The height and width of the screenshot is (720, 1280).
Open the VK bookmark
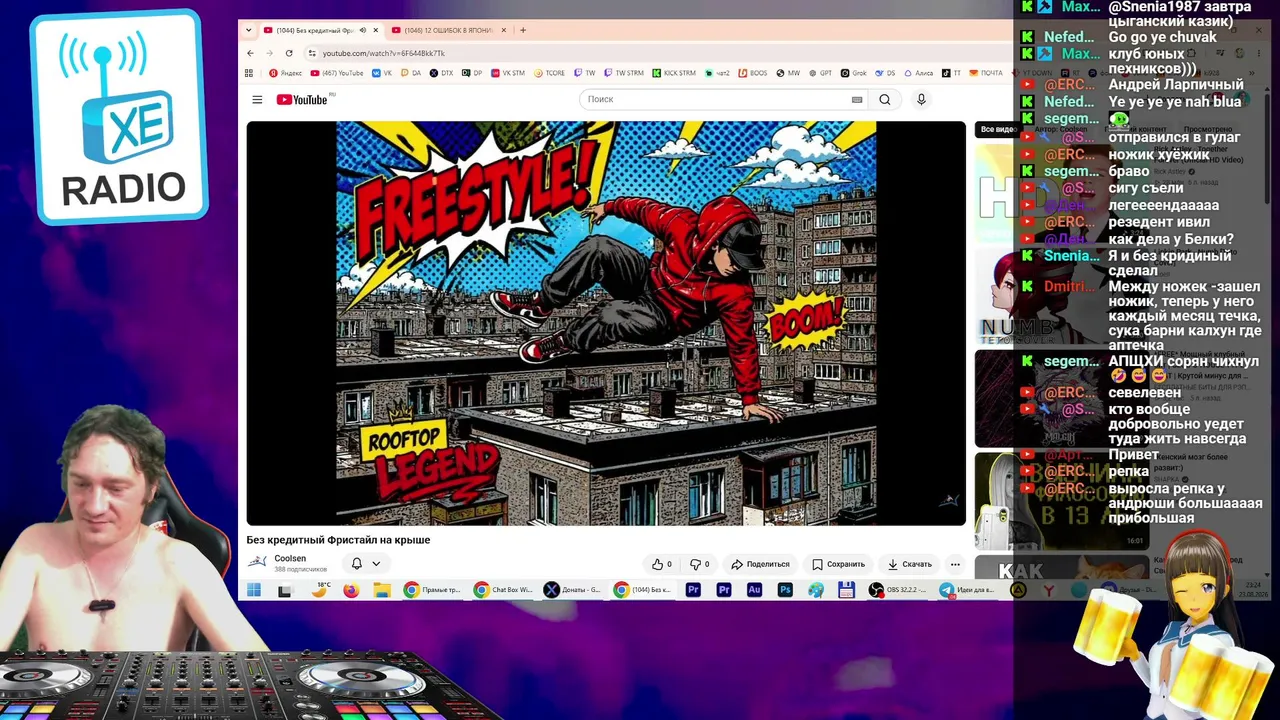(382, 73)
